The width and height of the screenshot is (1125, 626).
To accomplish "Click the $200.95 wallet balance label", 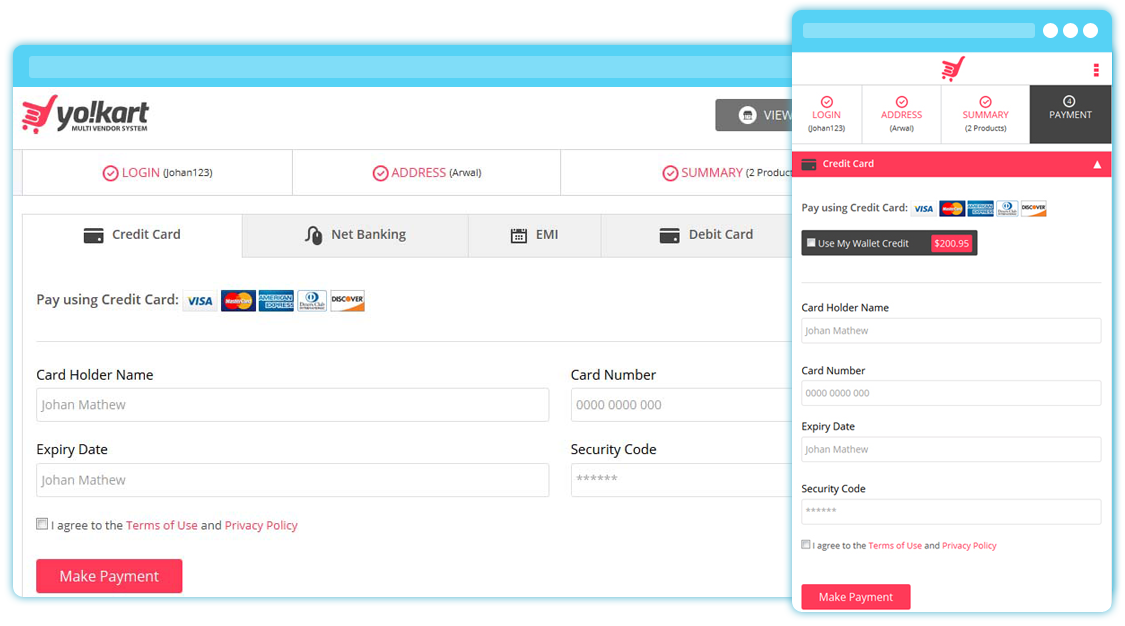I will (x=952, y=242).
